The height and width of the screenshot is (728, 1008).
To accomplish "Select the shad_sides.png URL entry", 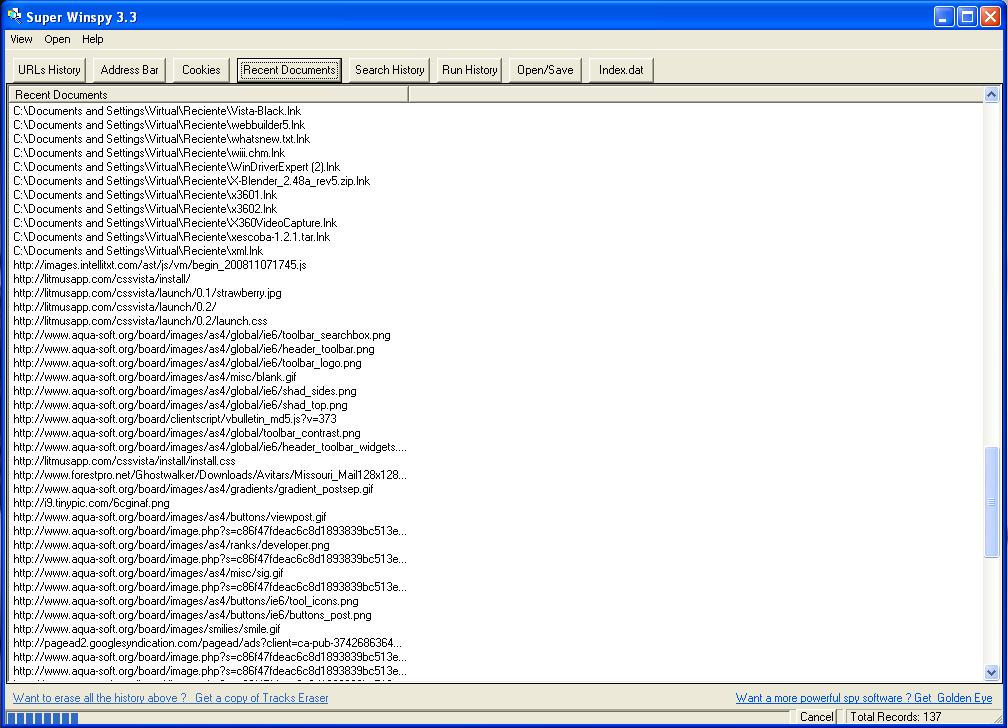I will point(184,391).
